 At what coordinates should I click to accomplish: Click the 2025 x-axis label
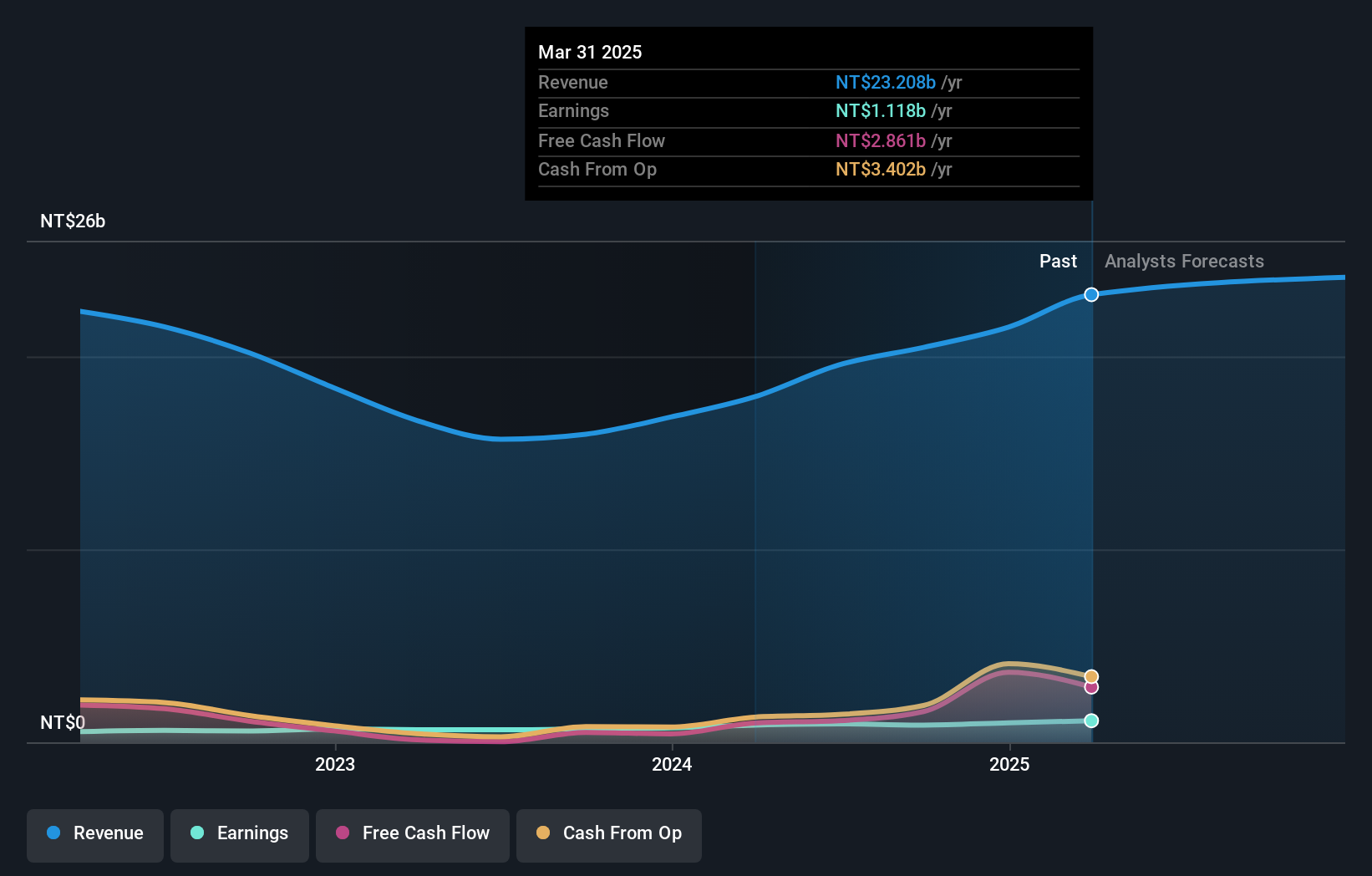(x=1009, y=764)
